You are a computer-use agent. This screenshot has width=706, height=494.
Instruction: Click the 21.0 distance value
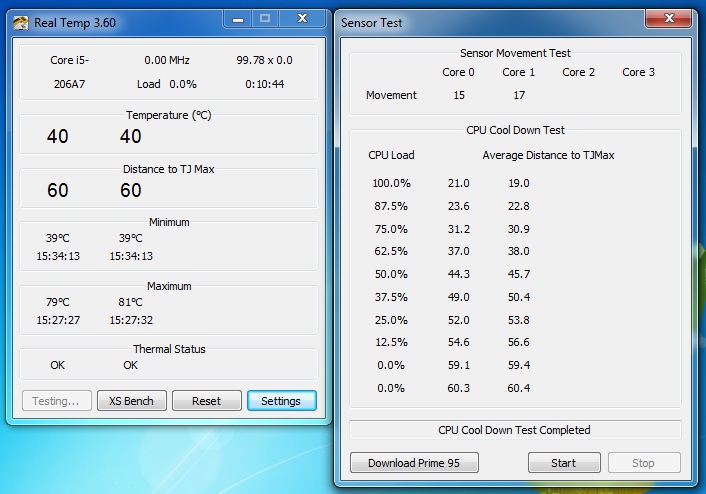pos(459,183)
